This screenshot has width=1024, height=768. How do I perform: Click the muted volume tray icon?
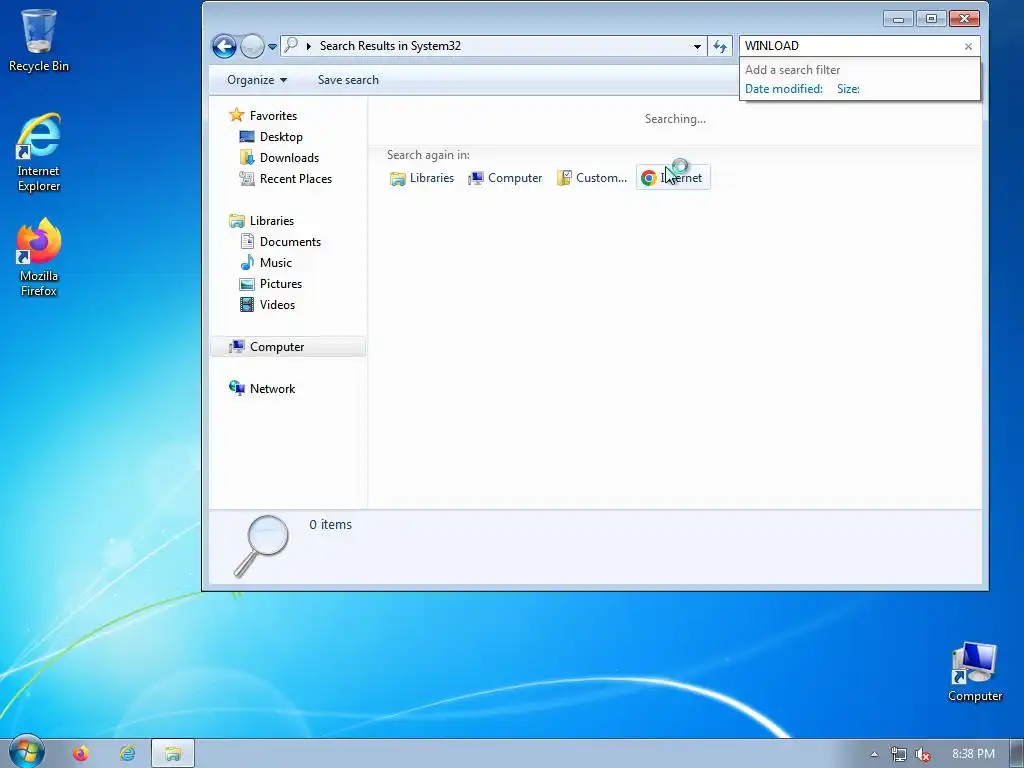tap(923, 754)
